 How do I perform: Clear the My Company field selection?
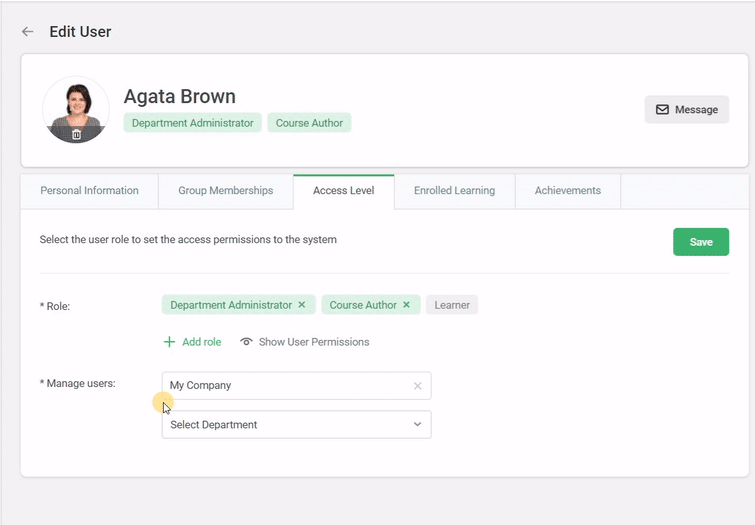[417, 386]
